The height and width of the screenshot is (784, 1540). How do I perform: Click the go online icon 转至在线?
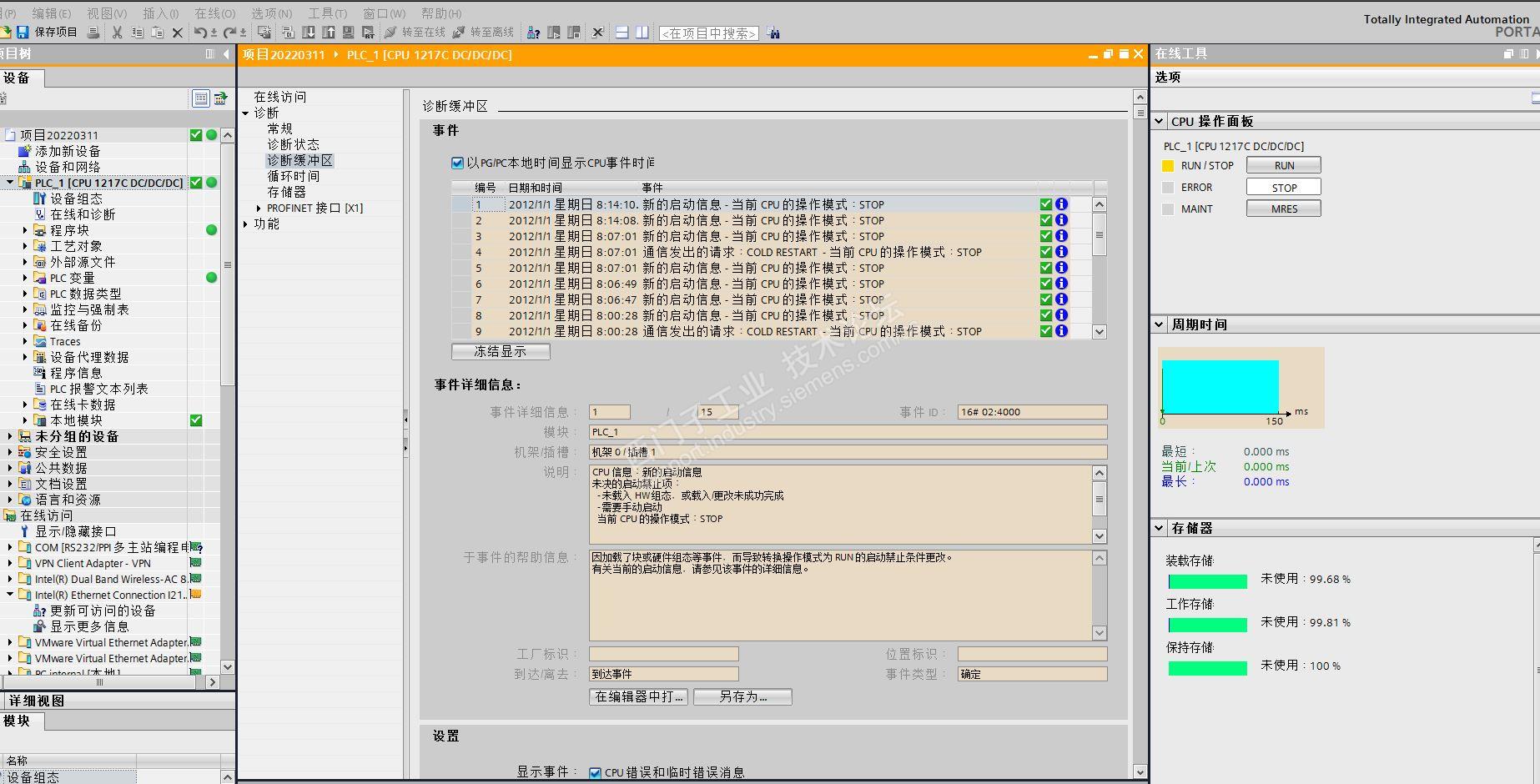(390, 33)
